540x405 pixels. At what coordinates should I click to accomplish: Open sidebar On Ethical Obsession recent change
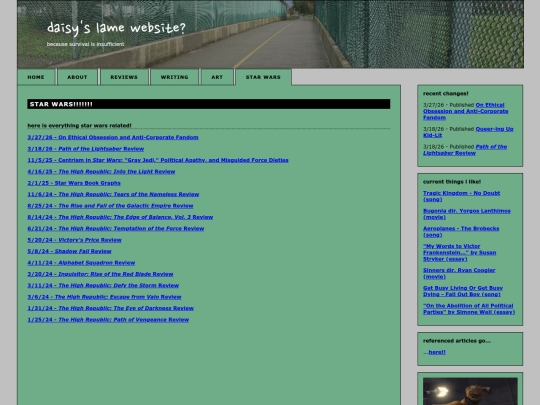[466, 111]
